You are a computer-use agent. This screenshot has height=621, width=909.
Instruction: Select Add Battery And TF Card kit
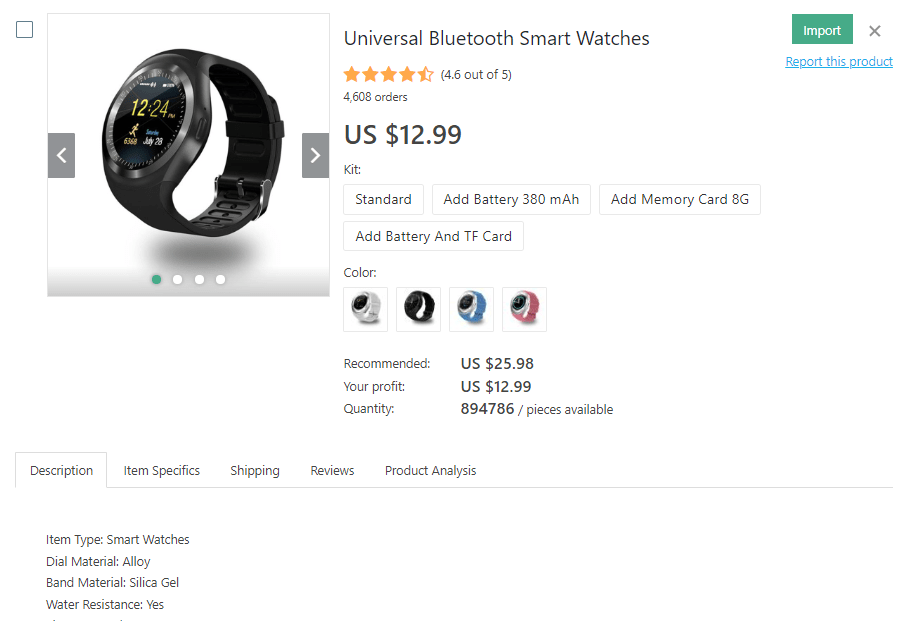tap(434, 236)
